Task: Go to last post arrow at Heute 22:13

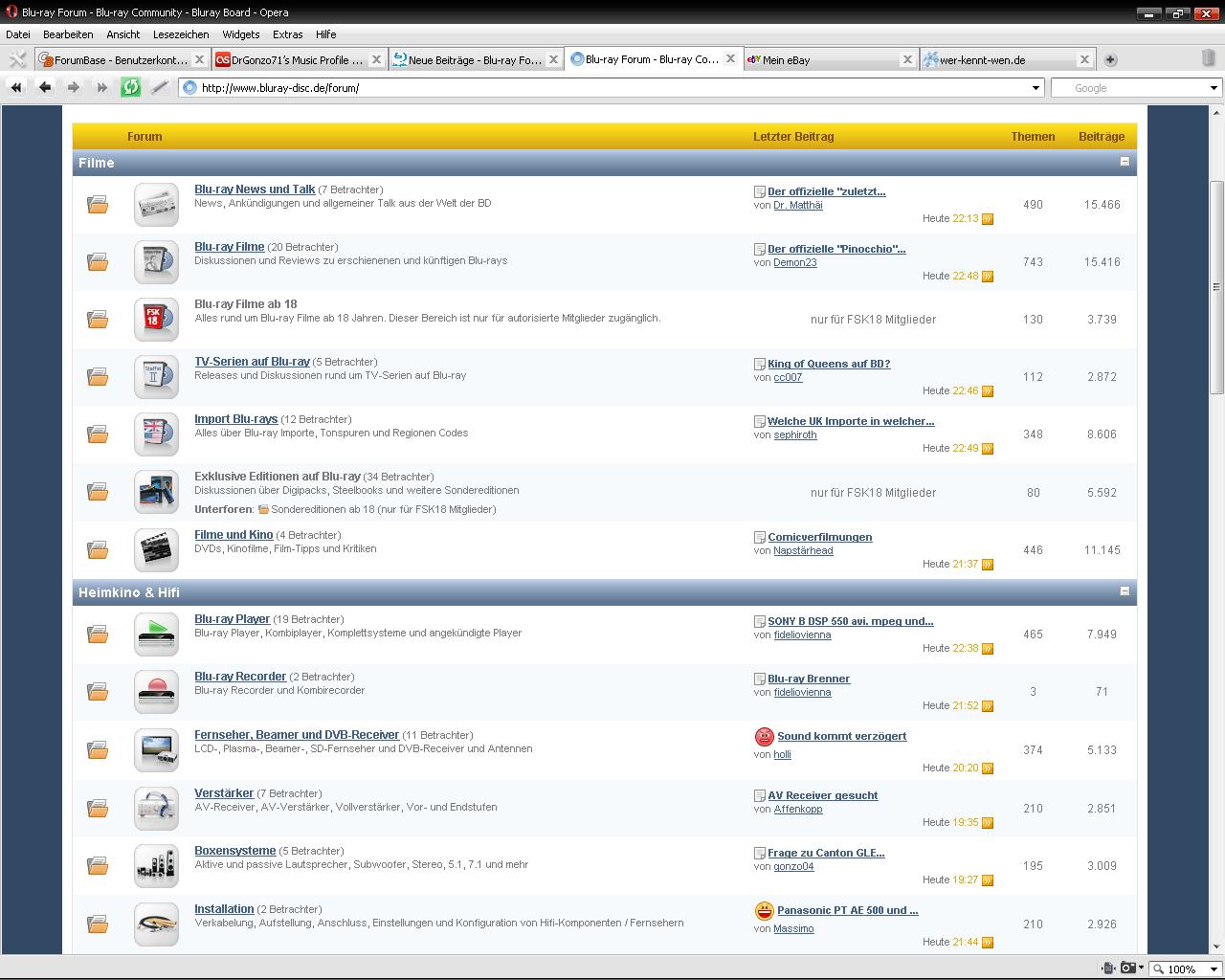Action: [988, 219]
